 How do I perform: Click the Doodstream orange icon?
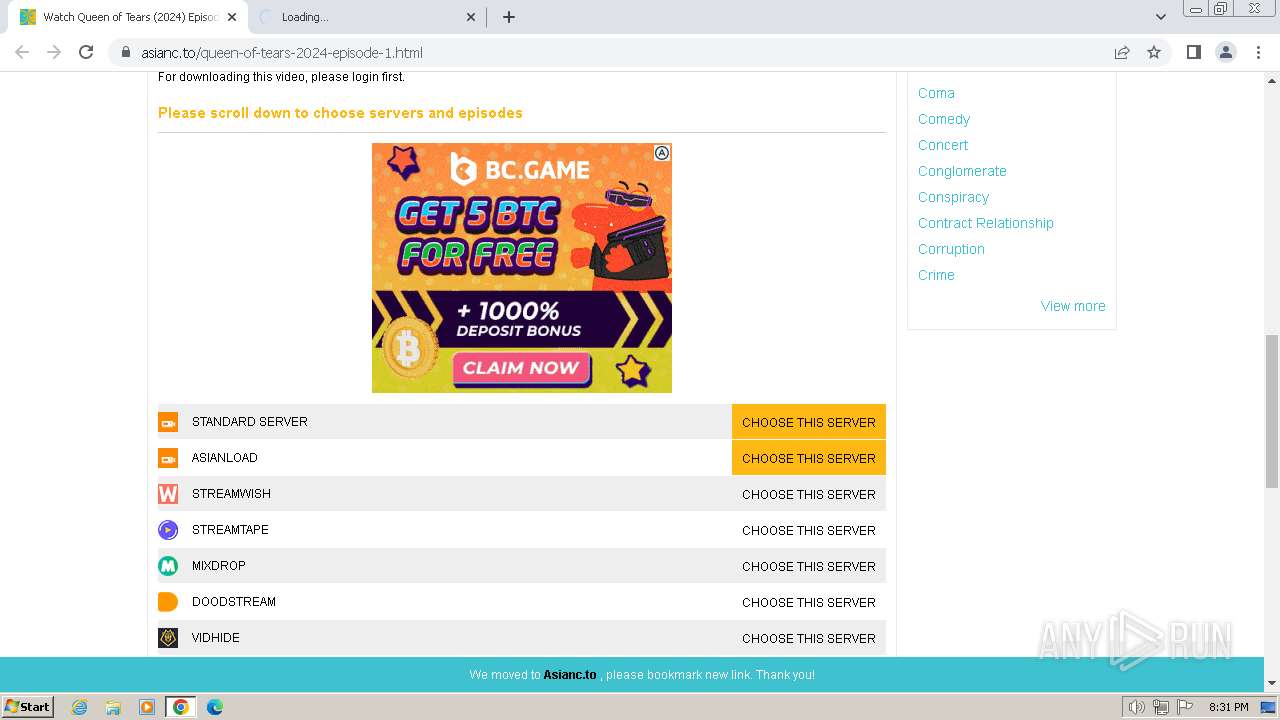pos(168,602)
